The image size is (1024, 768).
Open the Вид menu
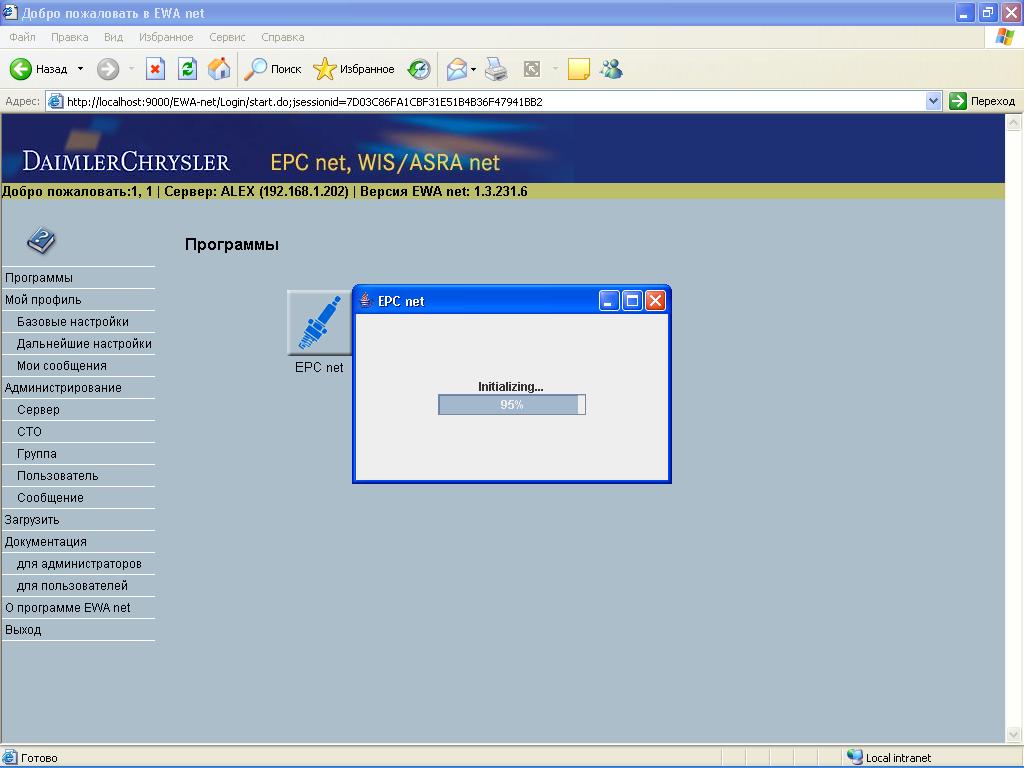pos(113,37)
